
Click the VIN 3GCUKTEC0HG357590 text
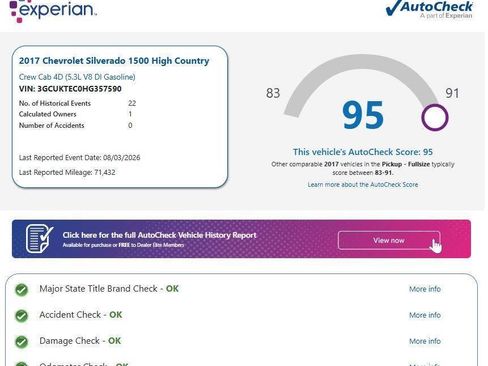pyautogui.click(x=70, y=89)
